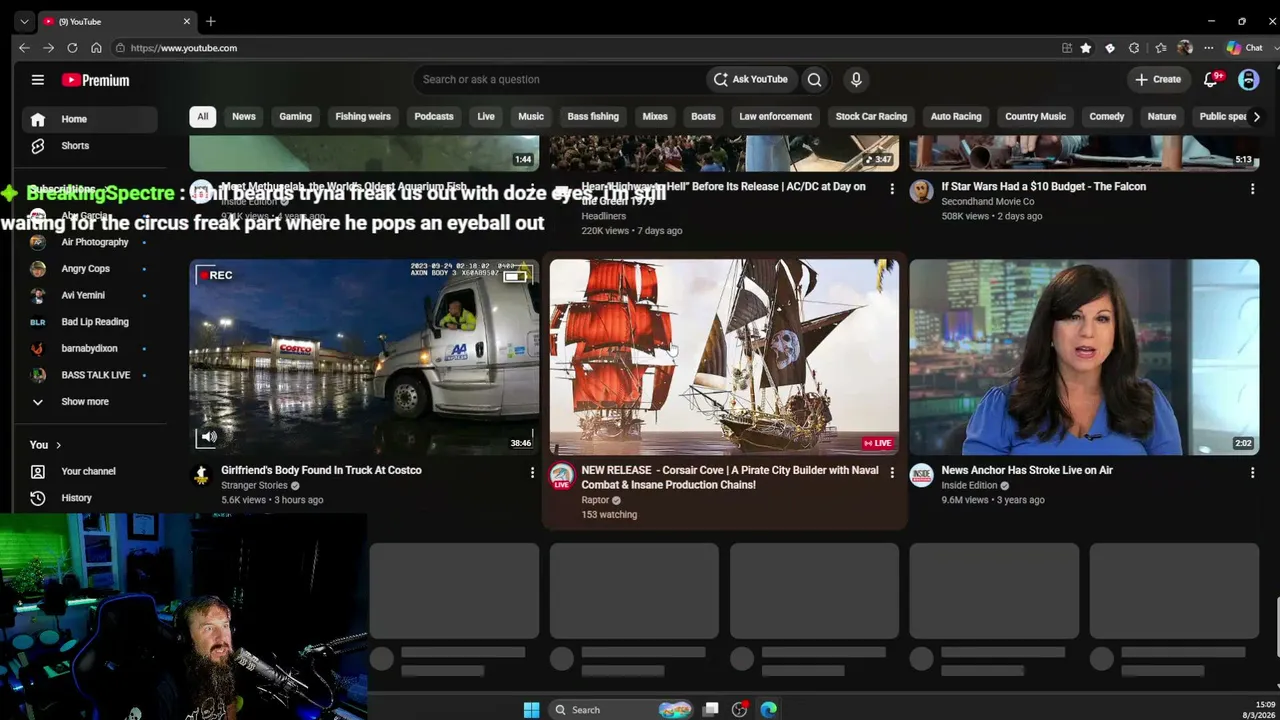The height and width of the screenshot is (720, 1280).
Task: Click the Ask YouTube button
Action: [751, 80]
